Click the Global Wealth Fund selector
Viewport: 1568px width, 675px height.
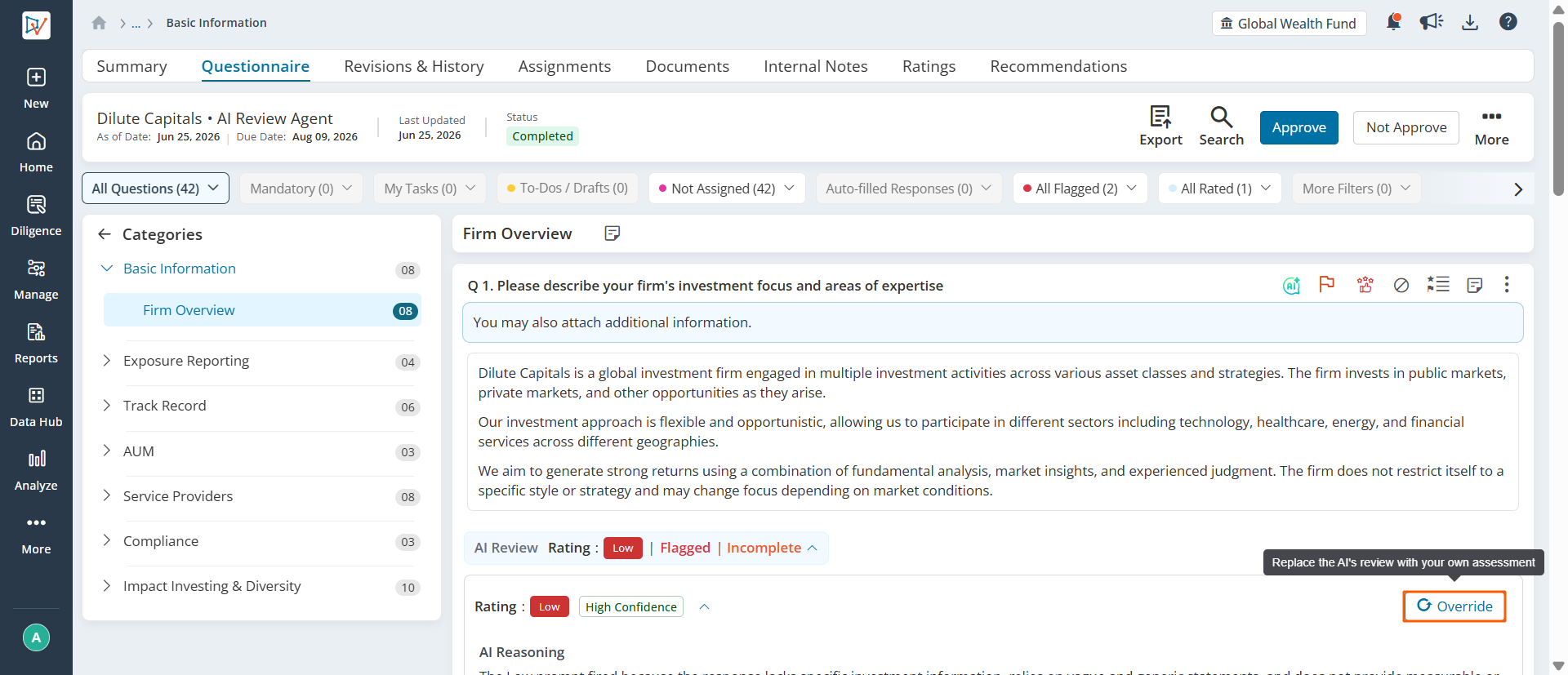tap(1289, 24)
